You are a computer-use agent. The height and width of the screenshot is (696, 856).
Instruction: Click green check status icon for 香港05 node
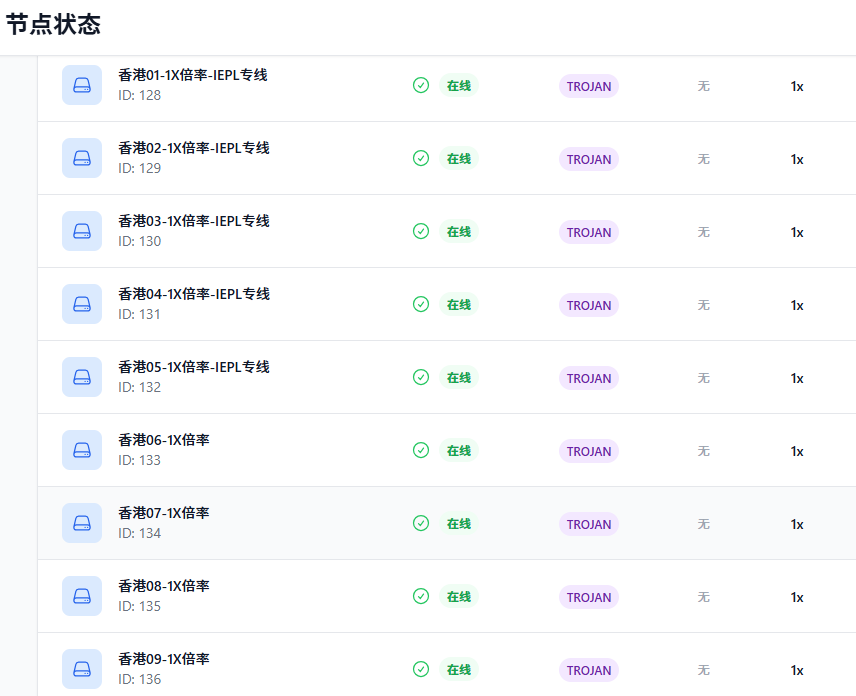tap(421, 377)
